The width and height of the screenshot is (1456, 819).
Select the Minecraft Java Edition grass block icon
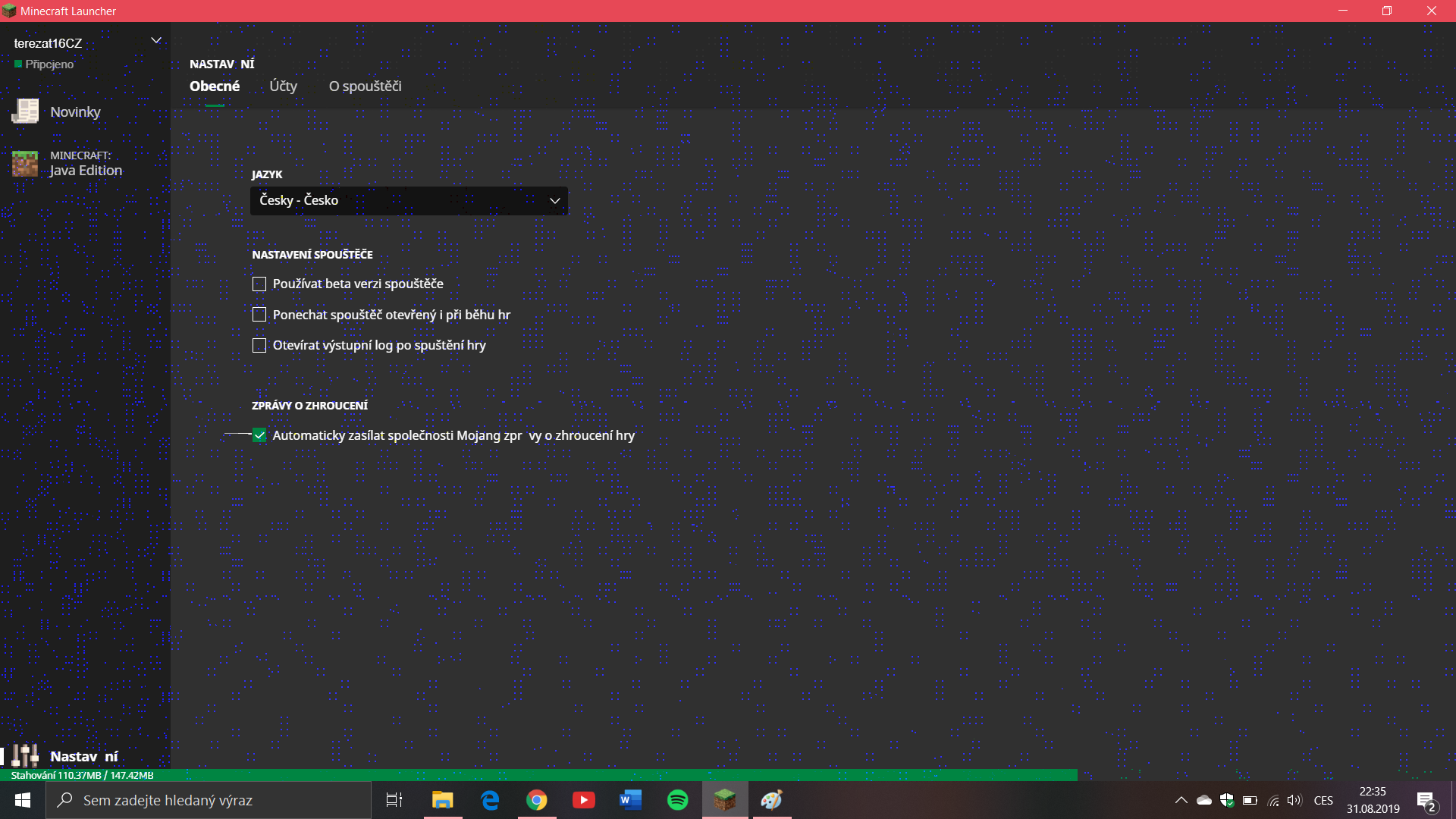25,163
